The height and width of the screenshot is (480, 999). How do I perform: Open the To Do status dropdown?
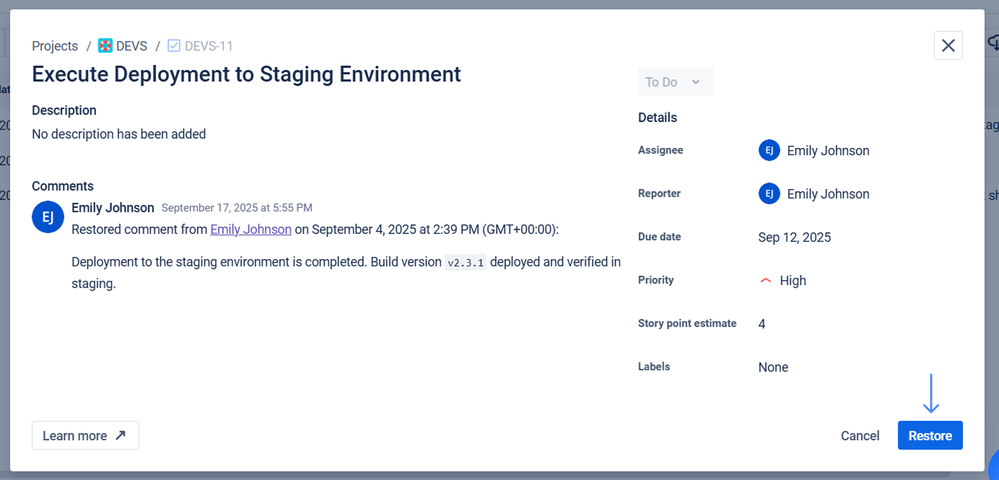click(675, 82)
